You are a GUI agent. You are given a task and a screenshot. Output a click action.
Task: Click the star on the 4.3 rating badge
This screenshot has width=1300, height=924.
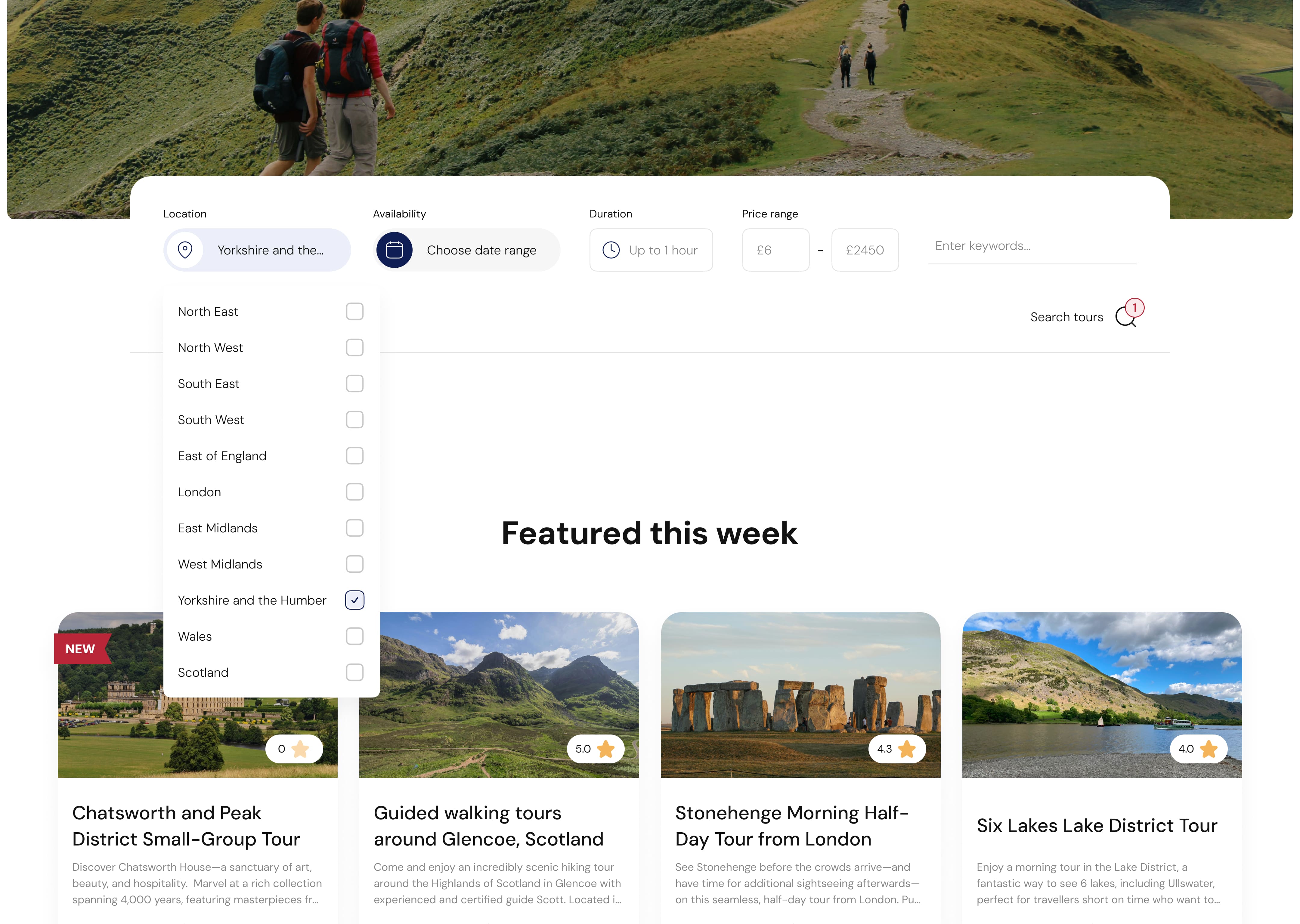907,749
